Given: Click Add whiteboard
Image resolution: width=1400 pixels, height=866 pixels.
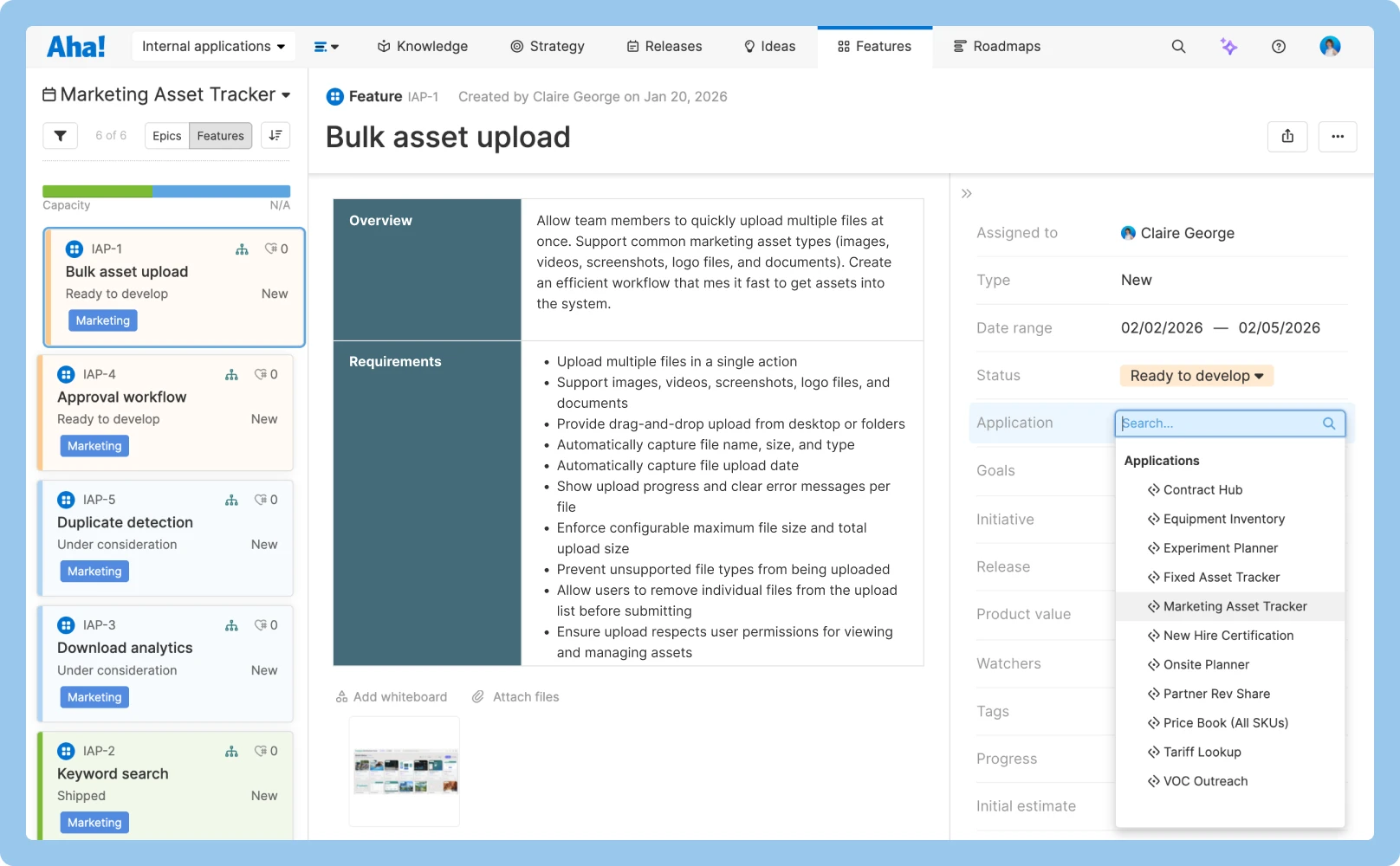Looking at the screenshot, I should pyautogui.click(x=392, y=696).
